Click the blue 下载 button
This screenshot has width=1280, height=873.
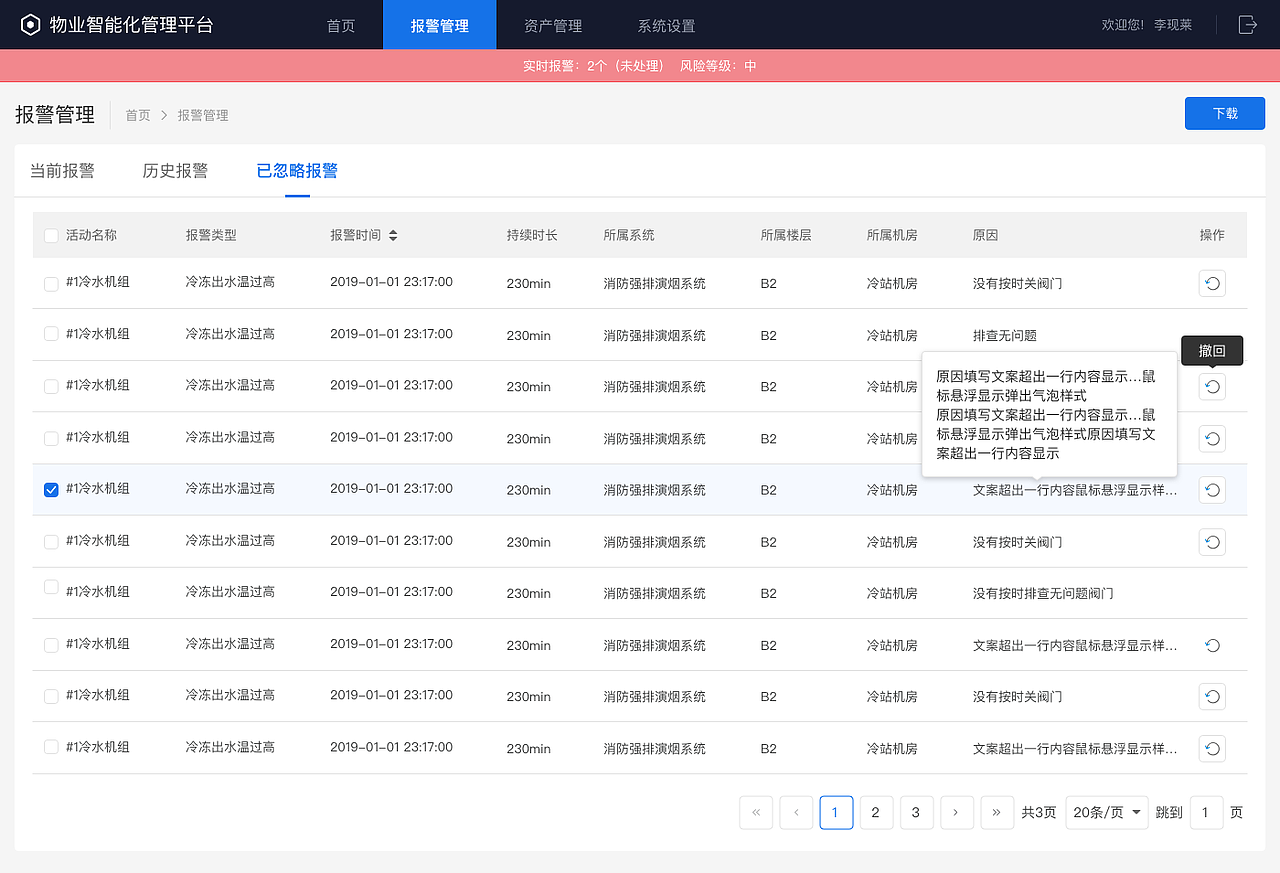[x=1224, y=113]
